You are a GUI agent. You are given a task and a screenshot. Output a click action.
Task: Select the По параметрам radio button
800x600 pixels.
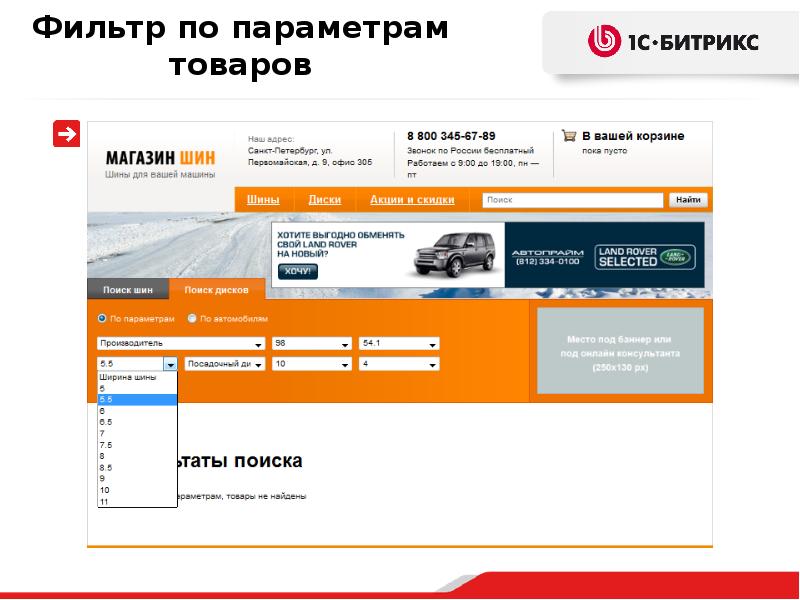point(102,318)
